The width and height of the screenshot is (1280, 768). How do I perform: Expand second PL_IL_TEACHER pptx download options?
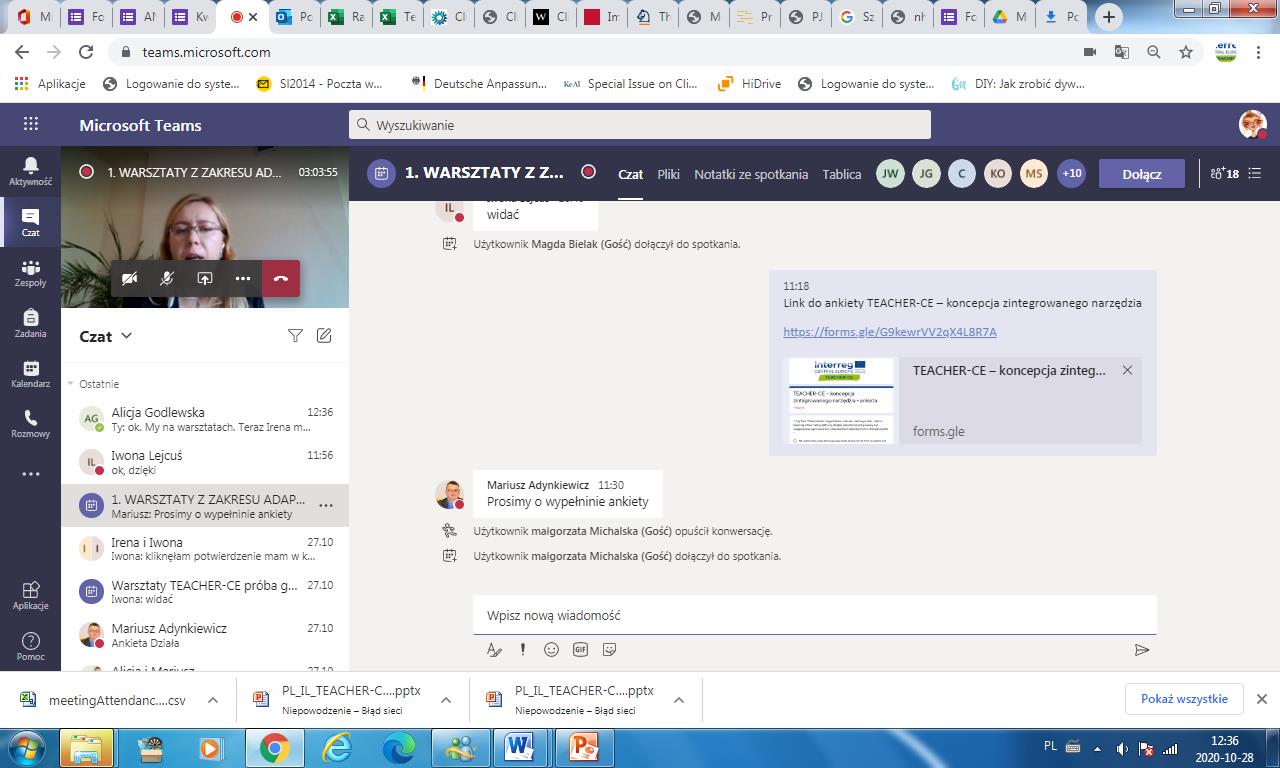coord(679,700)
